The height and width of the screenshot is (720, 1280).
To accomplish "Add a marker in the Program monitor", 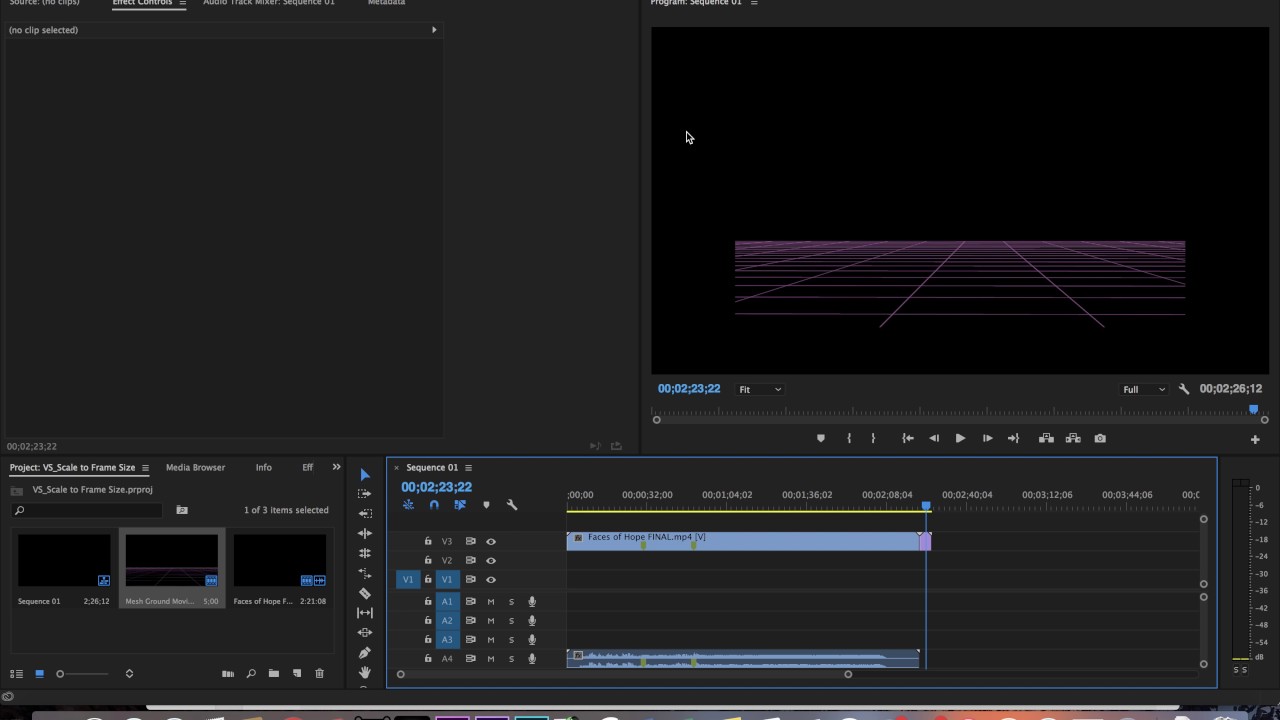I will click(821, 438).
